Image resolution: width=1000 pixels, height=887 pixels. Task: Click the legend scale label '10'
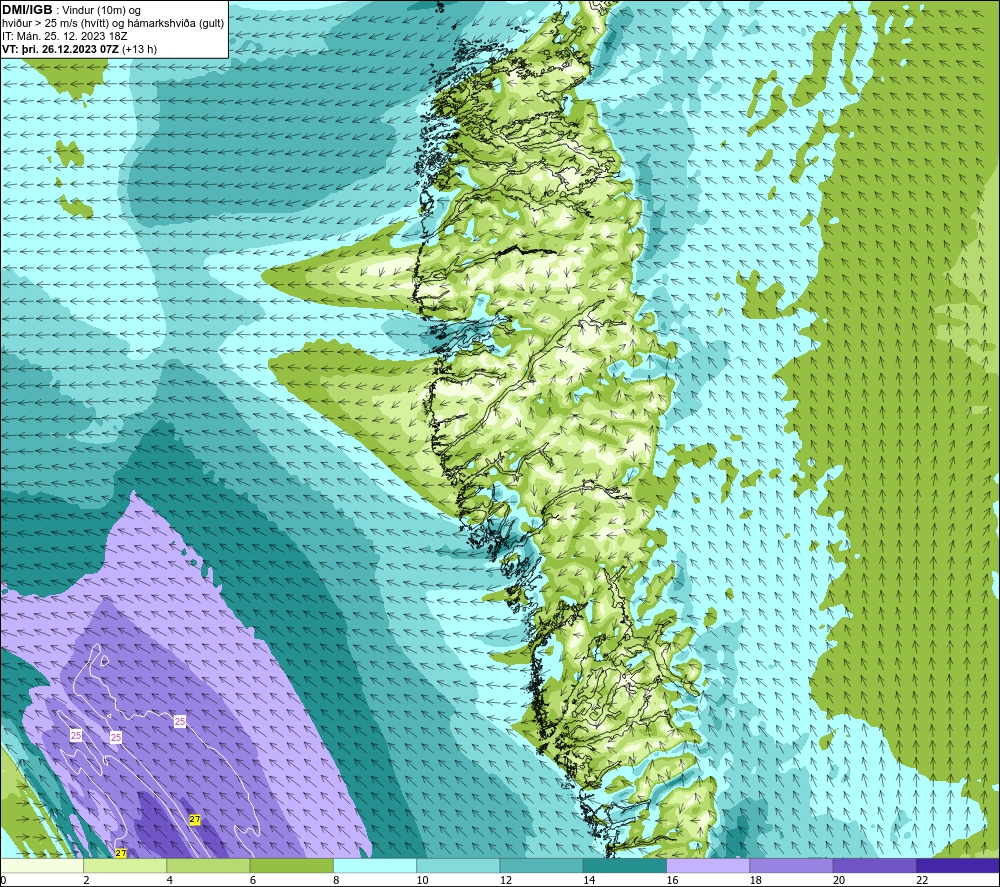point(422,881)
